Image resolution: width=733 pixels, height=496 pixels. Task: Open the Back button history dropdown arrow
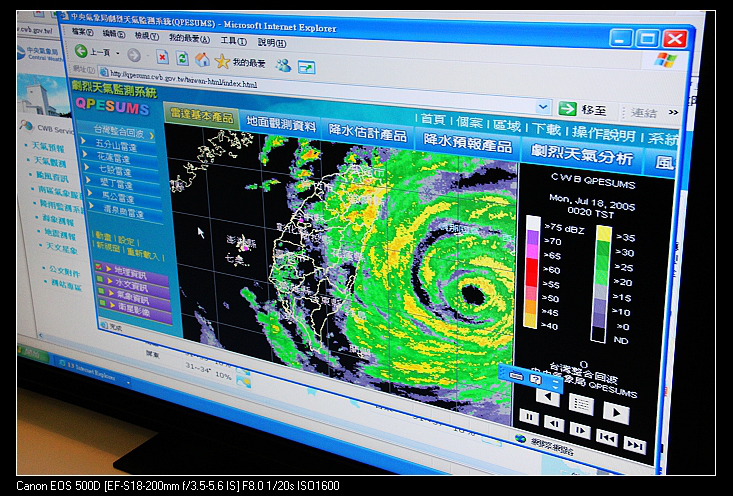pyautogui.click(x=118, y=53)
